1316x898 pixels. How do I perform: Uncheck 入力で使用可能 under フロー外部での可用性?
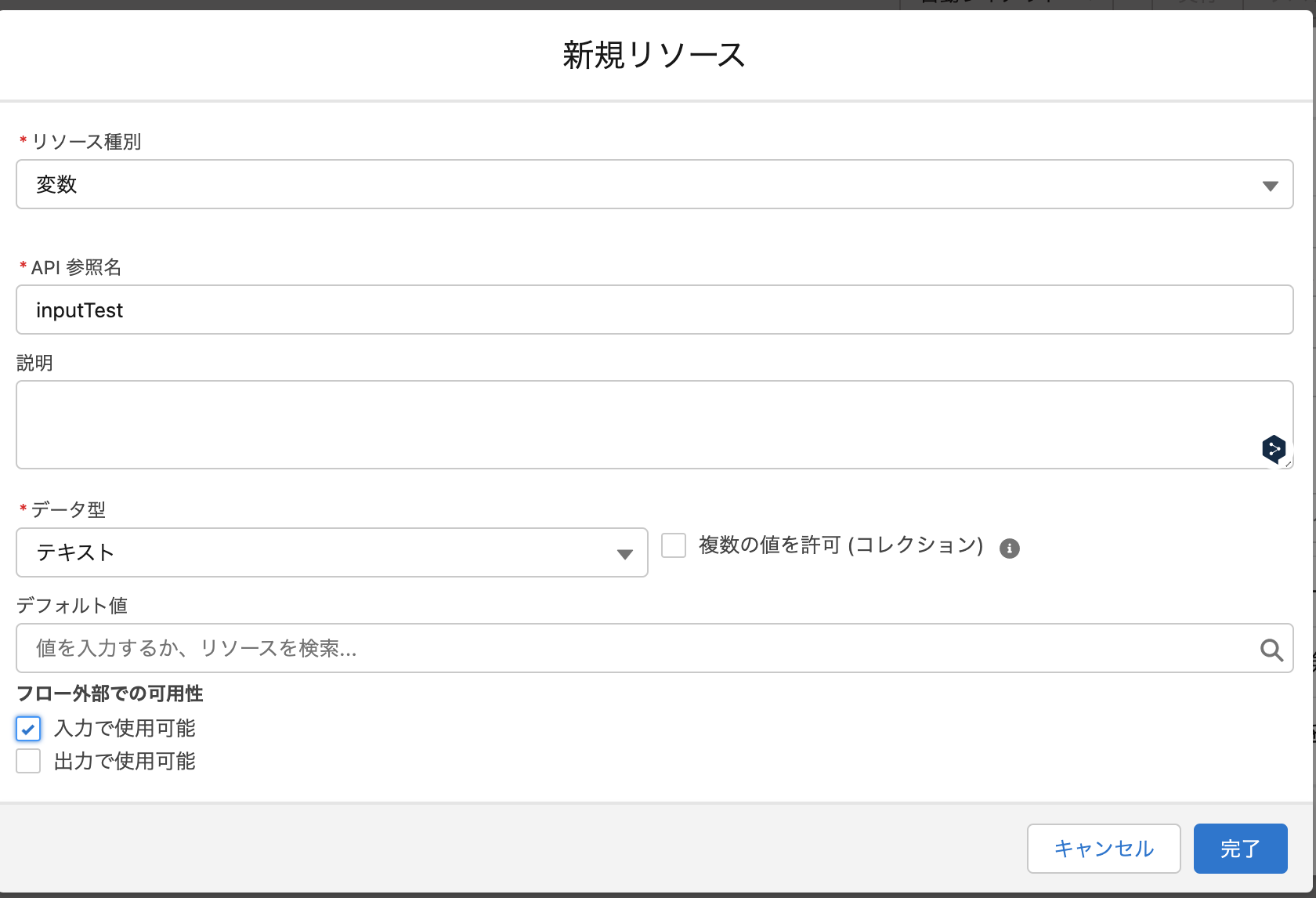click(x=28, y=729)
